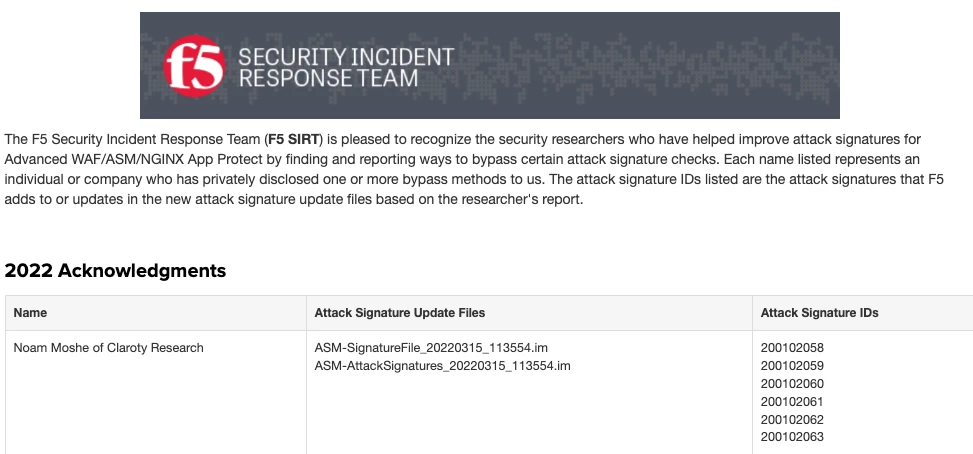Click signature ID 200102061
This screenshot has width=973, height=454.
(x=792, y=402)
